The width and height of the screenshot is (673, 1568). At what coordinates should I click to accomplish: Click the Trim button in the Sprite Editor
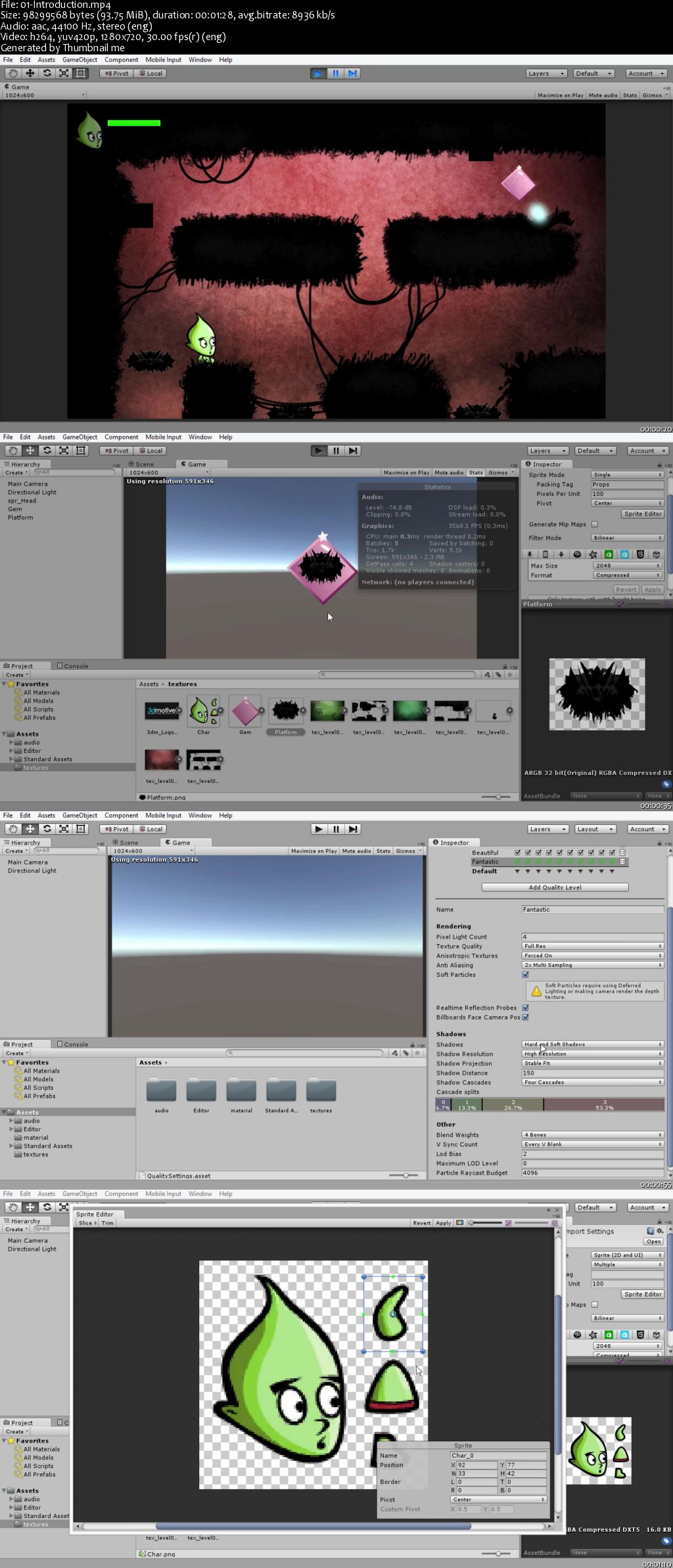pyautogui.click(x=108, y=1223)
